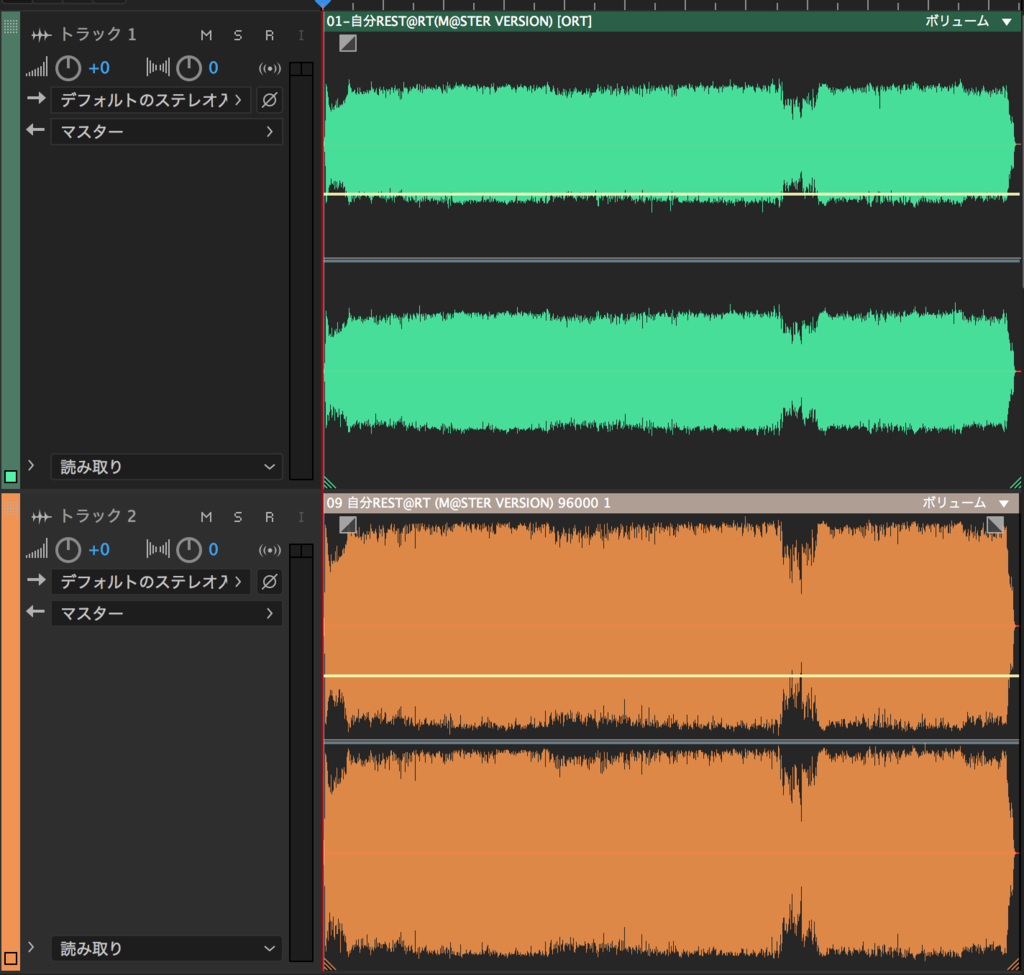Click the Track 2 volume knob
This screenshot has height=975, width=1024.
click(68, 550)
